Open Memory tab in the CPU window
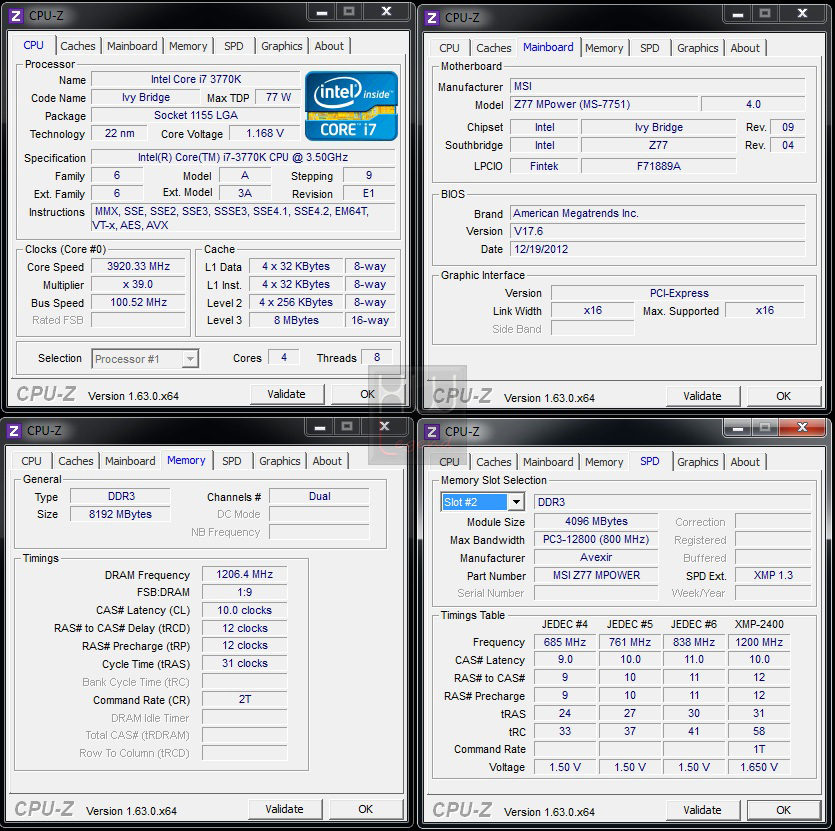Screen dimensions: 835x831 tap(188, 46)
